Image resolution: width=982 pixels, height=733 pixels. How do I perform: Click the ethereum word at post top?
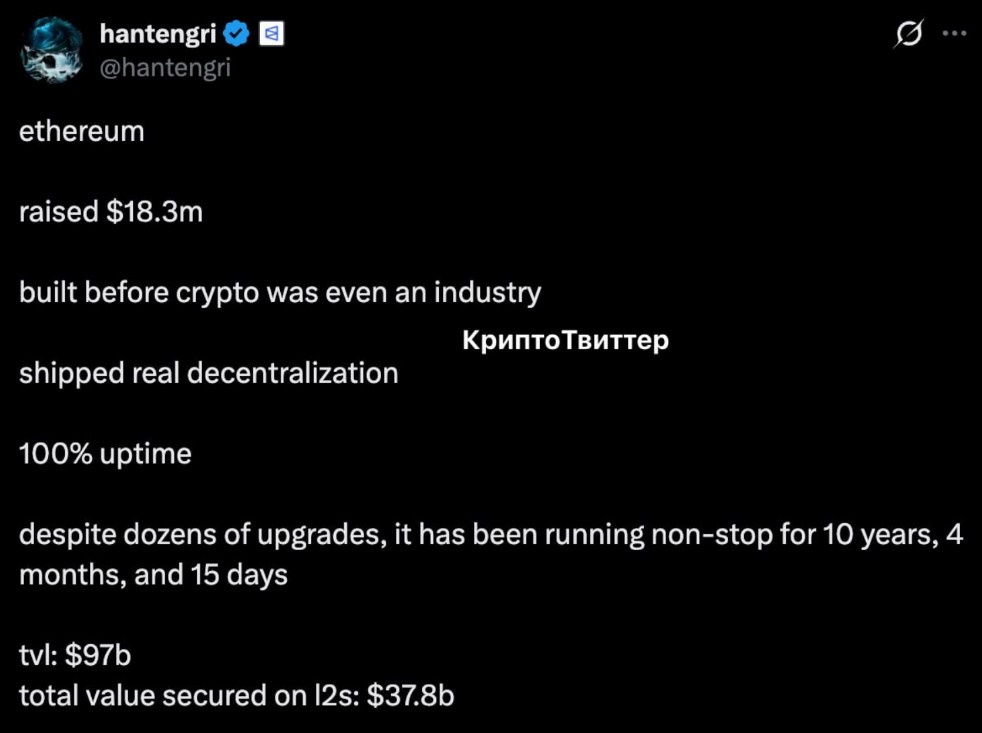pyautogui.click(x=82, y=130)
